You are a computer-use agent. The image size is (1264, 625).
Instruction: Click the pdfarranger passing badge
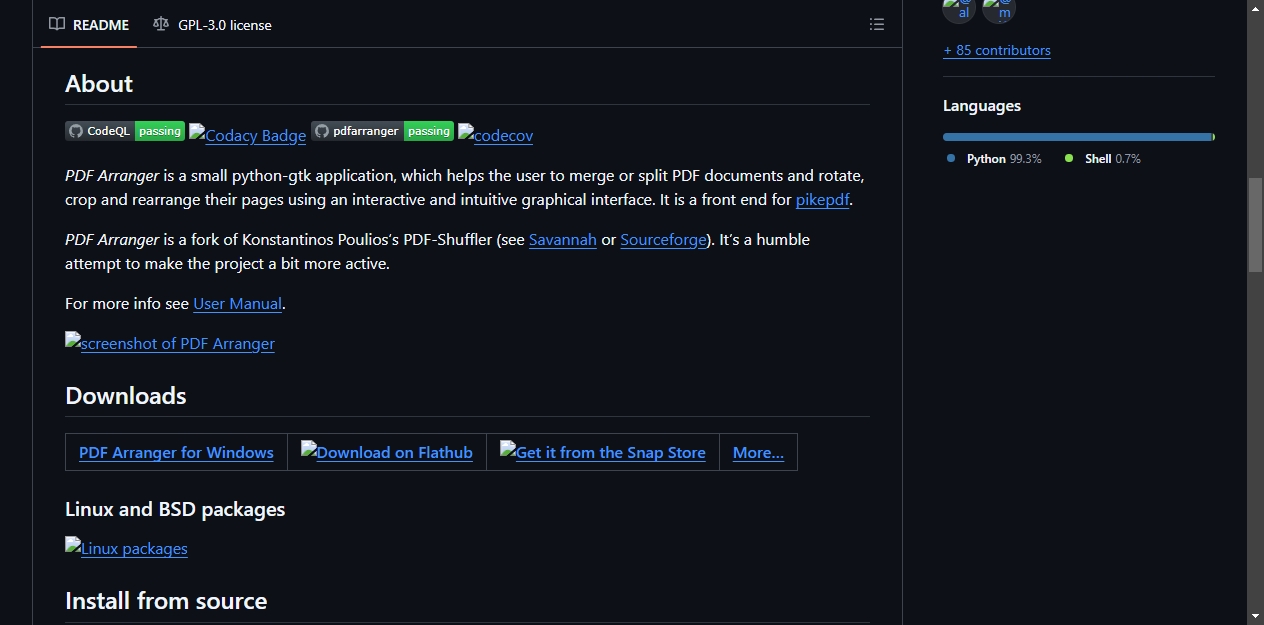point(382,131)
